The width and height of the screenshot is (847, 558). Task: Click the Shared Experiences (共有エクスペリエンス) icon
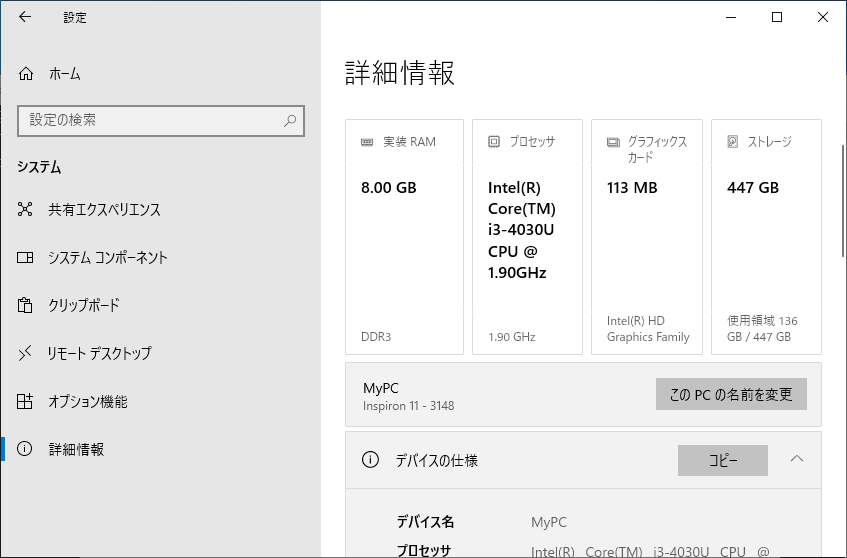coord(26,210)
